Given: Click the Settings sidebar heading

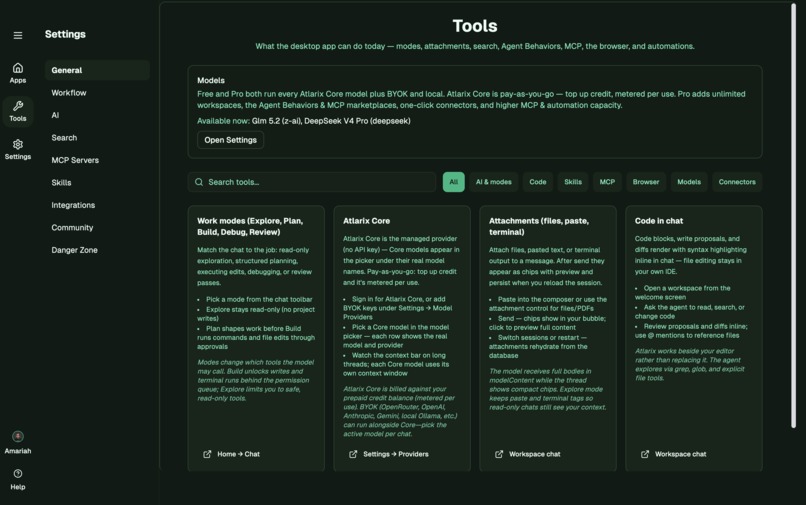Looking at the screenshot, I should [65, 34].
